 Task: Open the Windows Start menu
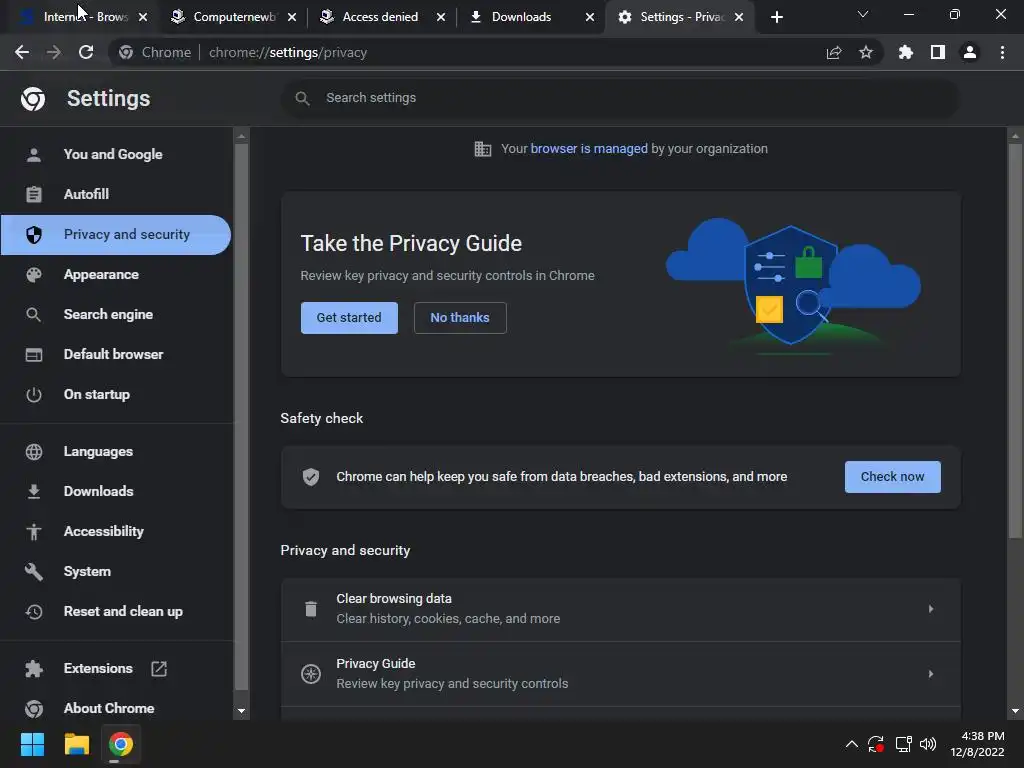click(32, 744)
